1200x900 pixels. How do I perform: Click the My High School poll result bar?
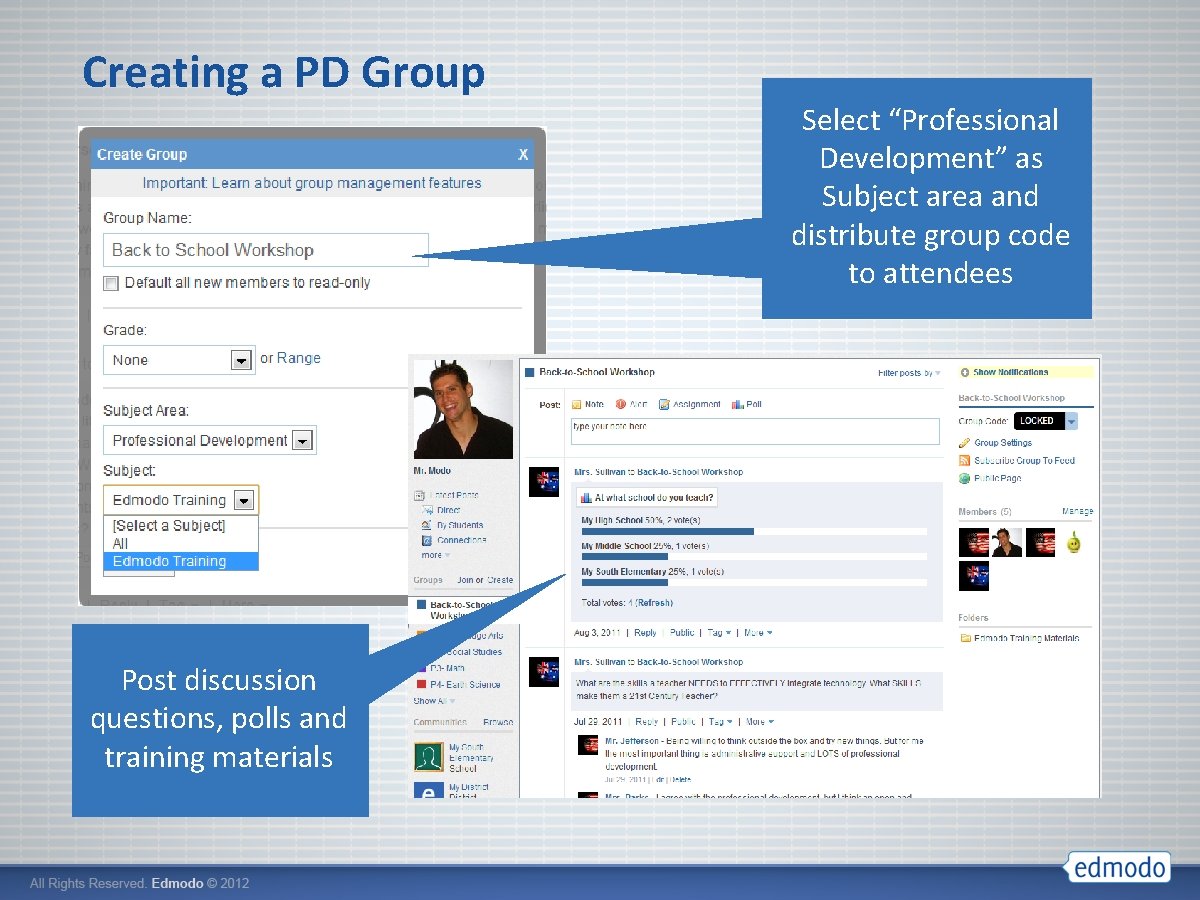click(x=754, y=532)
